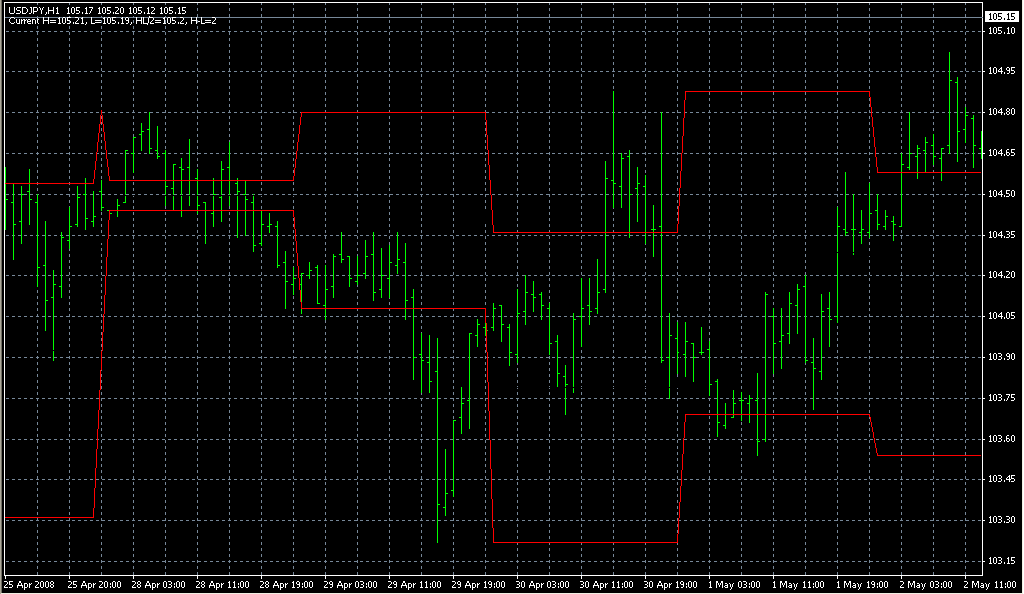Select the 104.35 price scale label
This screenshot has width=1024, height=594.
point(1002,234)
